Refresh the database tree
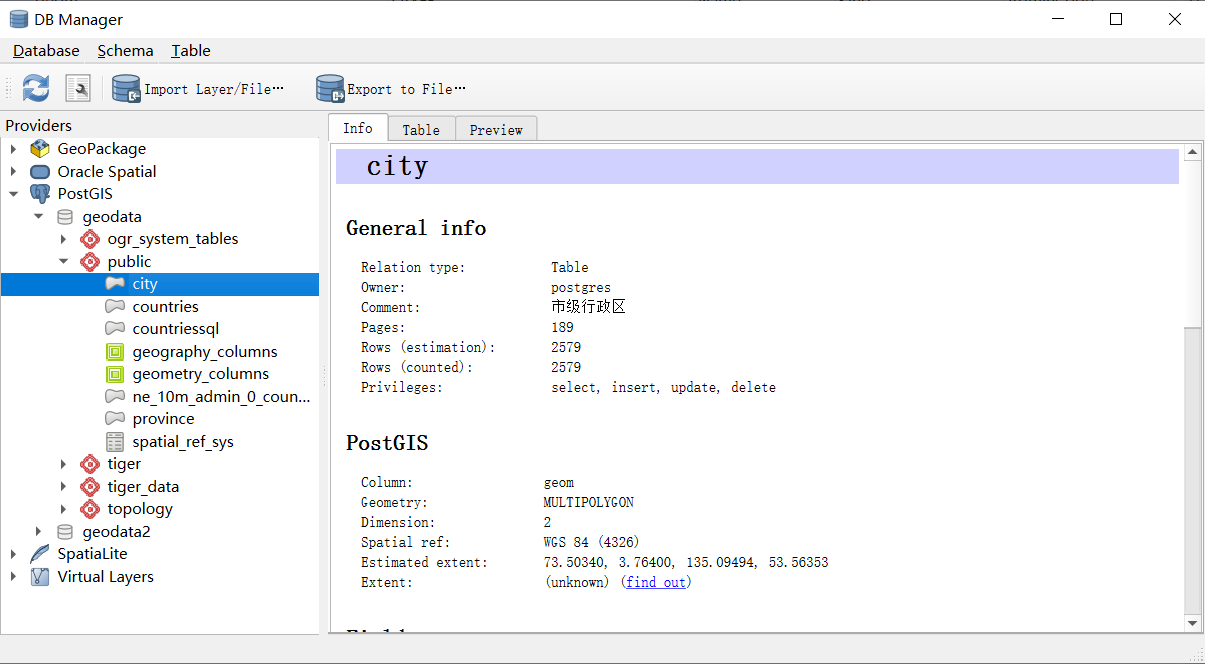Image resolution: width=1205 pixels, height=664 pixels. coord(35,88)
